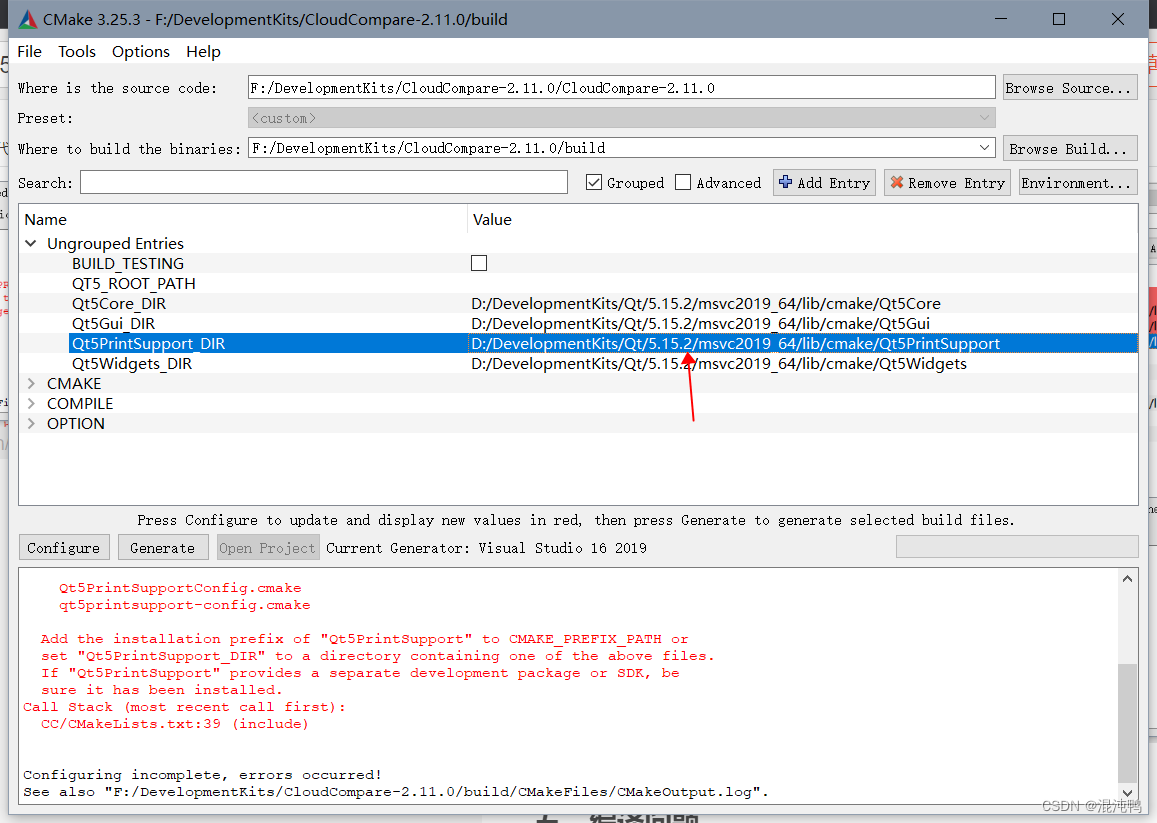Image resolution: width=1157 pixels, height=823 pixels.
Task: Expand the CMAKE group
Action: point(31,384)
